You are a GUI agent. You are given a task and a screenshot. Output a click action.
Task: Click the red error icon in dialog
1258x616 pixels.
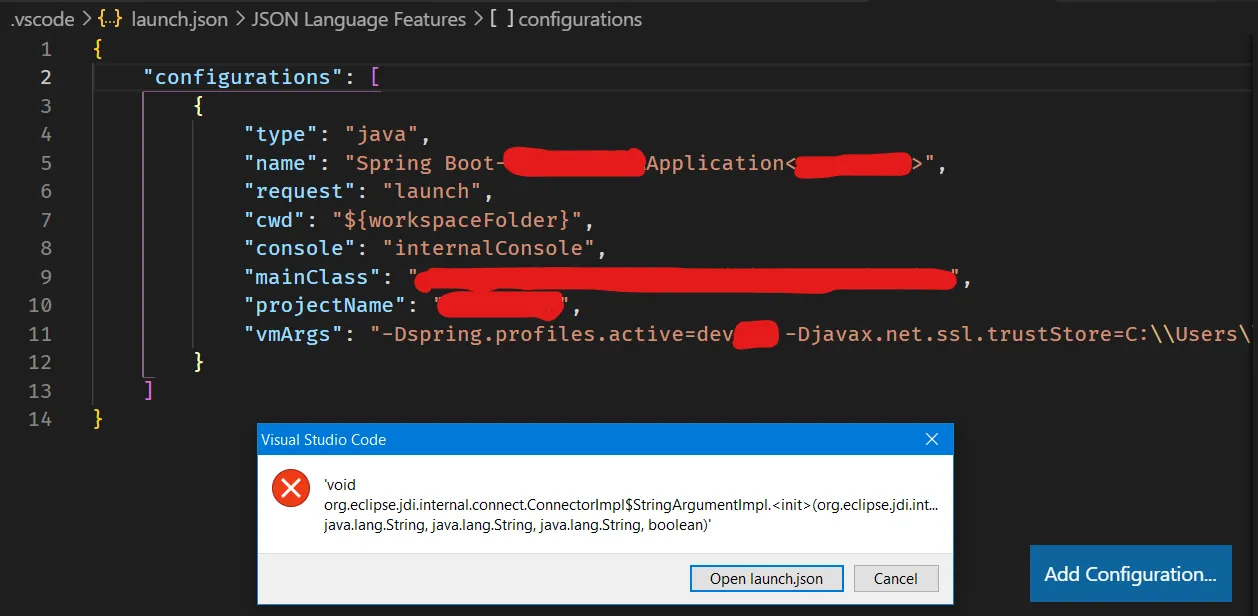(291, 488)
